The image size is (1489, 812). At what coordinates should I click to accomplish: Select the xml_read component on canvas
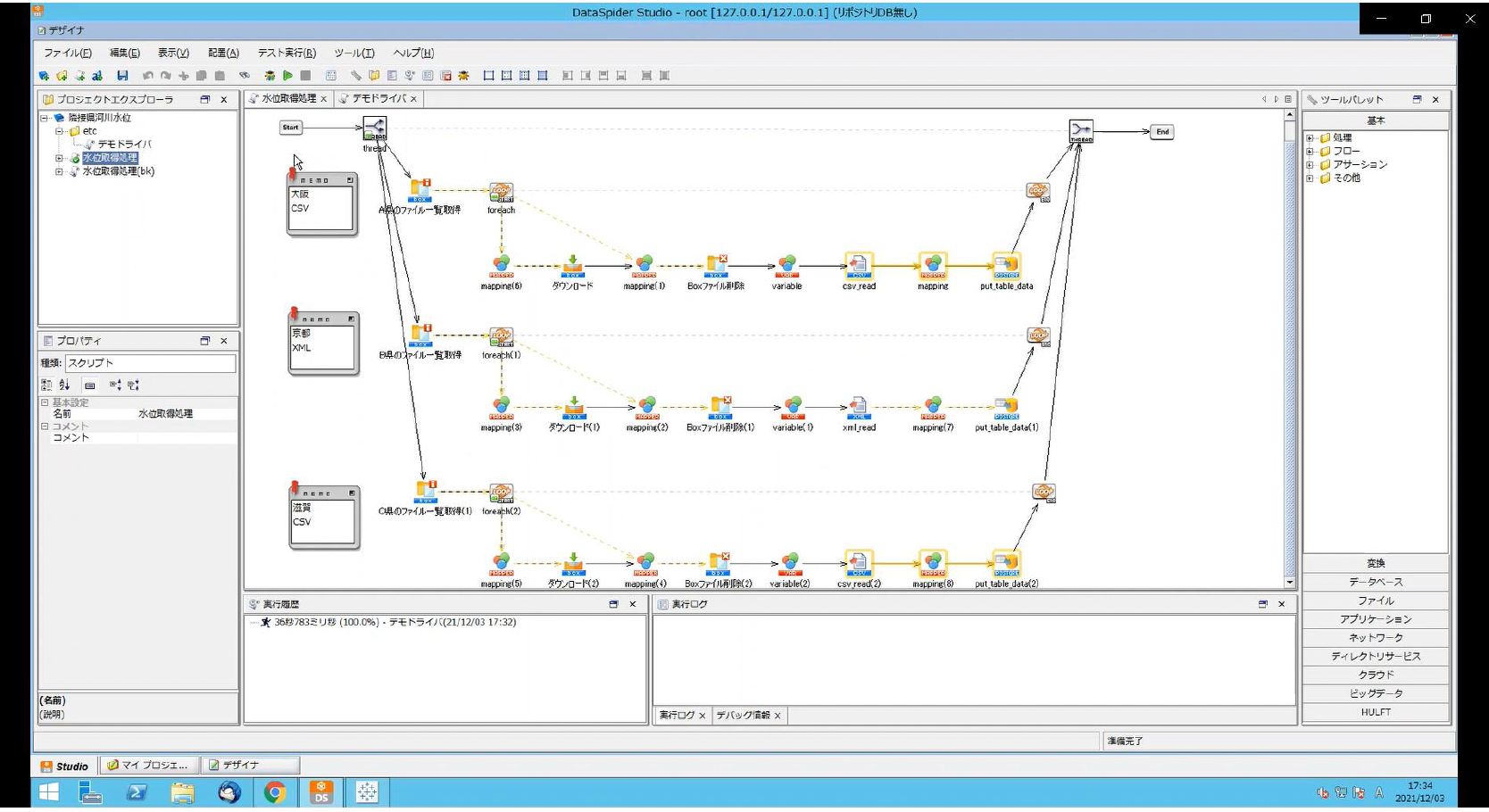[x=858, y=407]
